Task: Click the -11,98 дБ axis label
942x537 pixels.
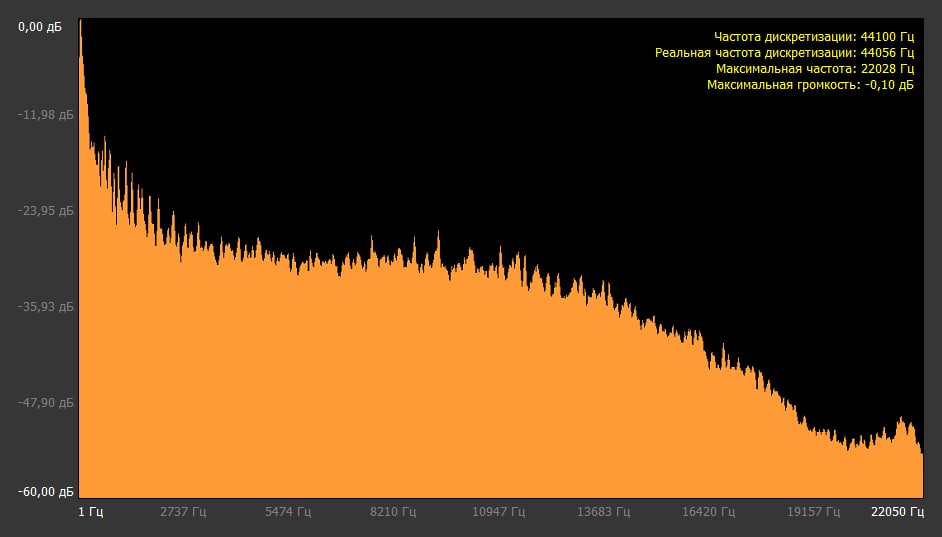Action: (x=46, y=115)
